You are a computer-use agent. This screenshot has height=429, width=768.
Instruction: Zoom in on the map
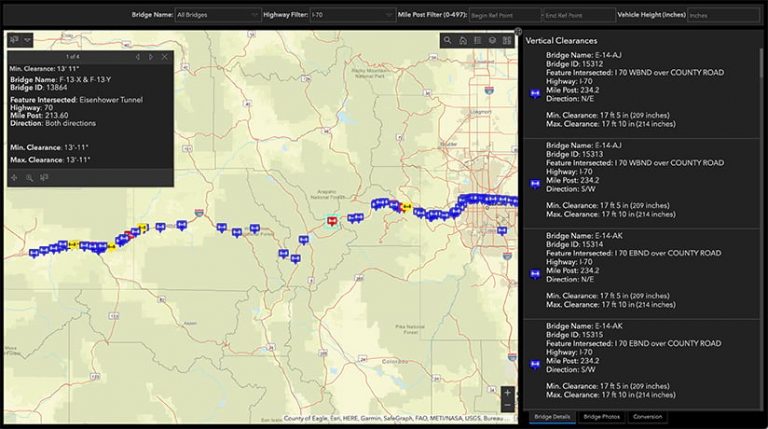pos(507,393)
